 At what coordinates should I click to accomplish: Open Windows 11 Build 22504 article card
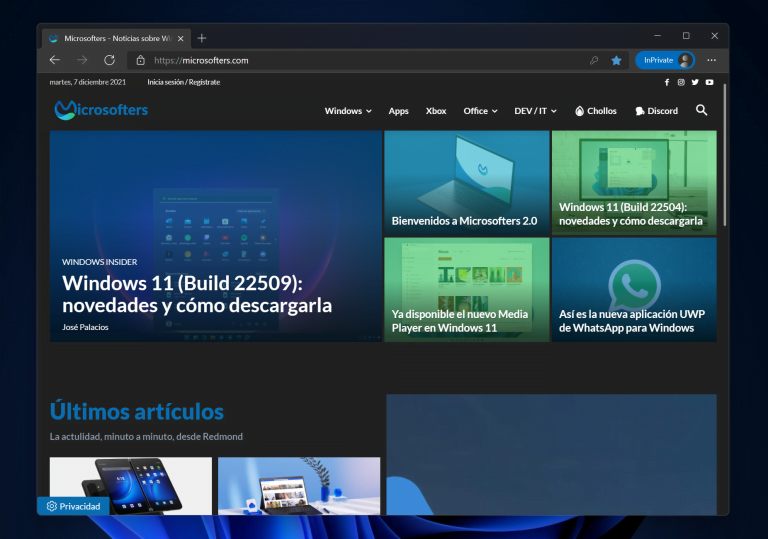coord(634,182)
